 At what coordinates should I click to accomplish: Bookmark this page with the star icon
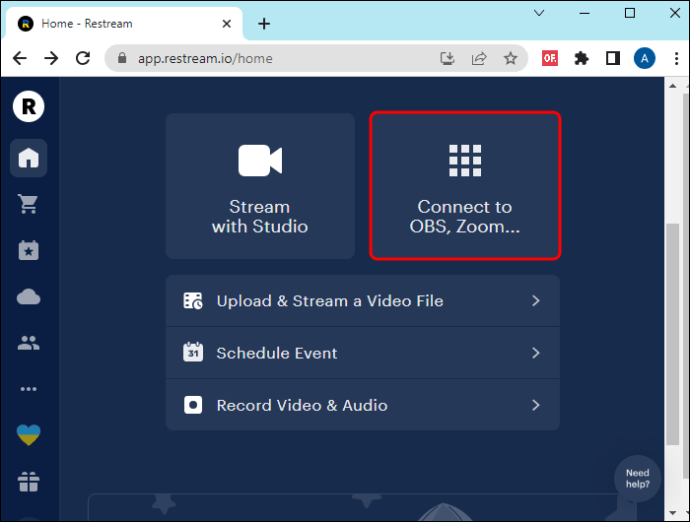(510, 58)
